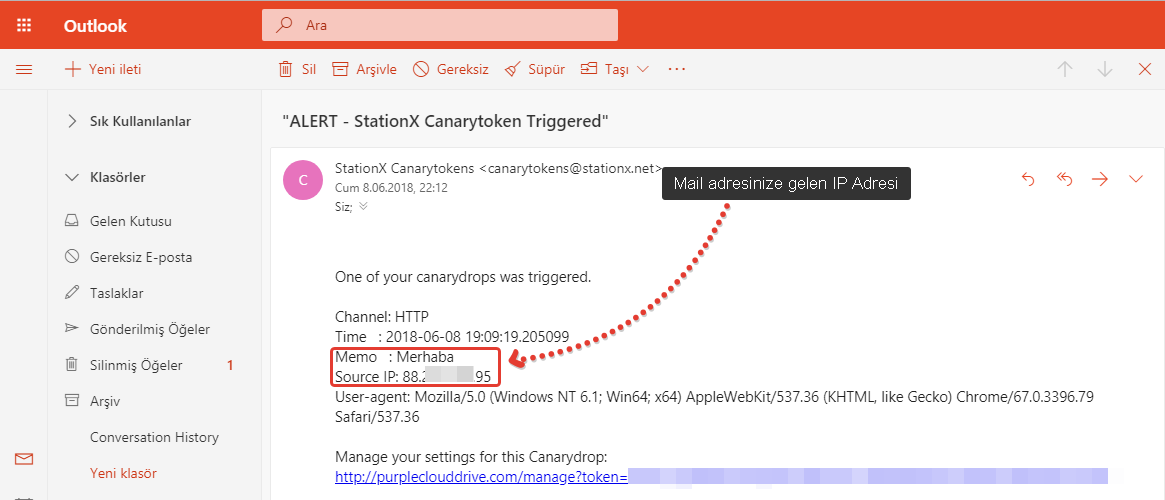1165x500 pixels.
Task: Click Yeni ileti to compose message
Action: click(x=102, y=69)
